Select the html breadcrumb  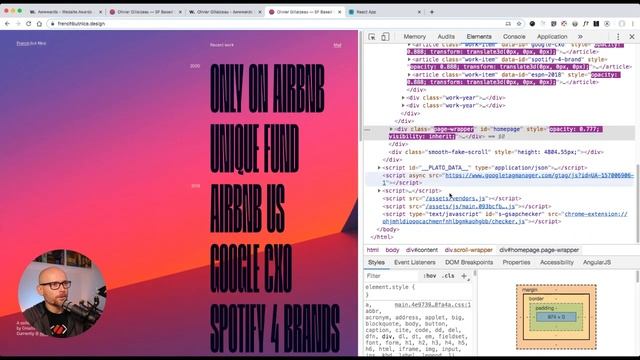coord(372,250)
